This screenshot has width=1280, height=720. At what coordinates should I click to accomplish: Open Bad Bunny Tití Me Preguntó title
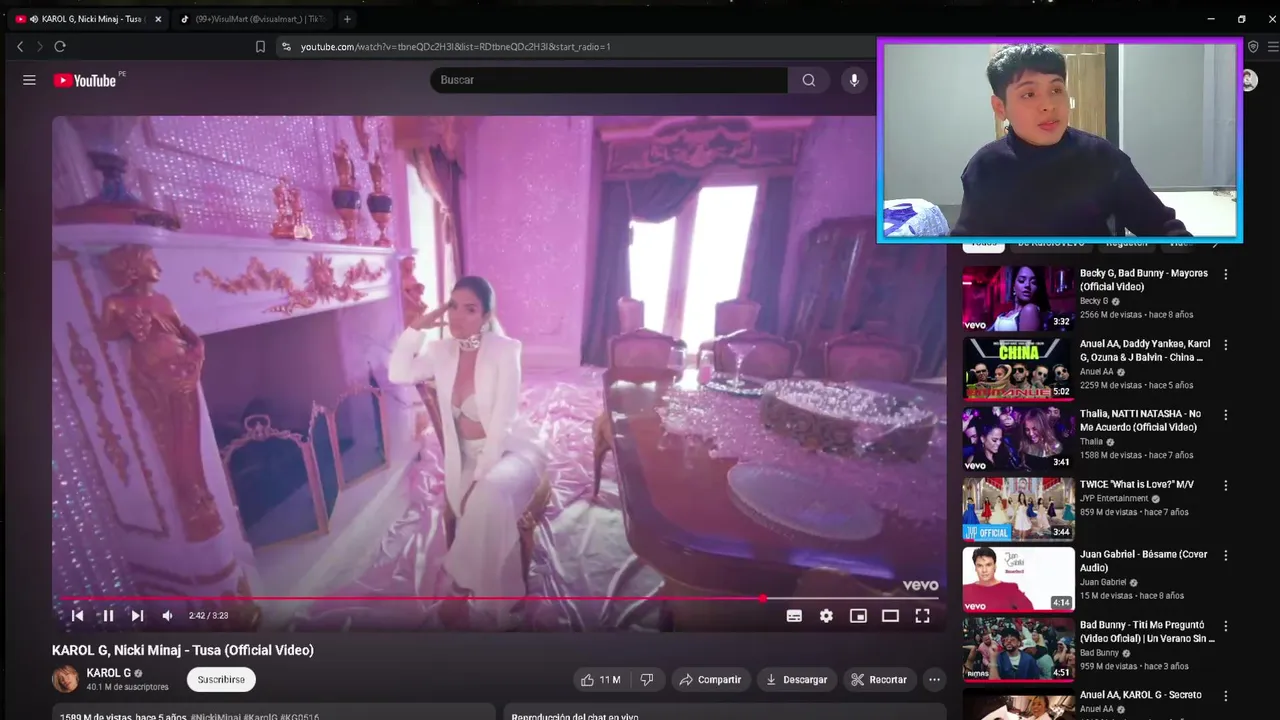point(1147,631)
